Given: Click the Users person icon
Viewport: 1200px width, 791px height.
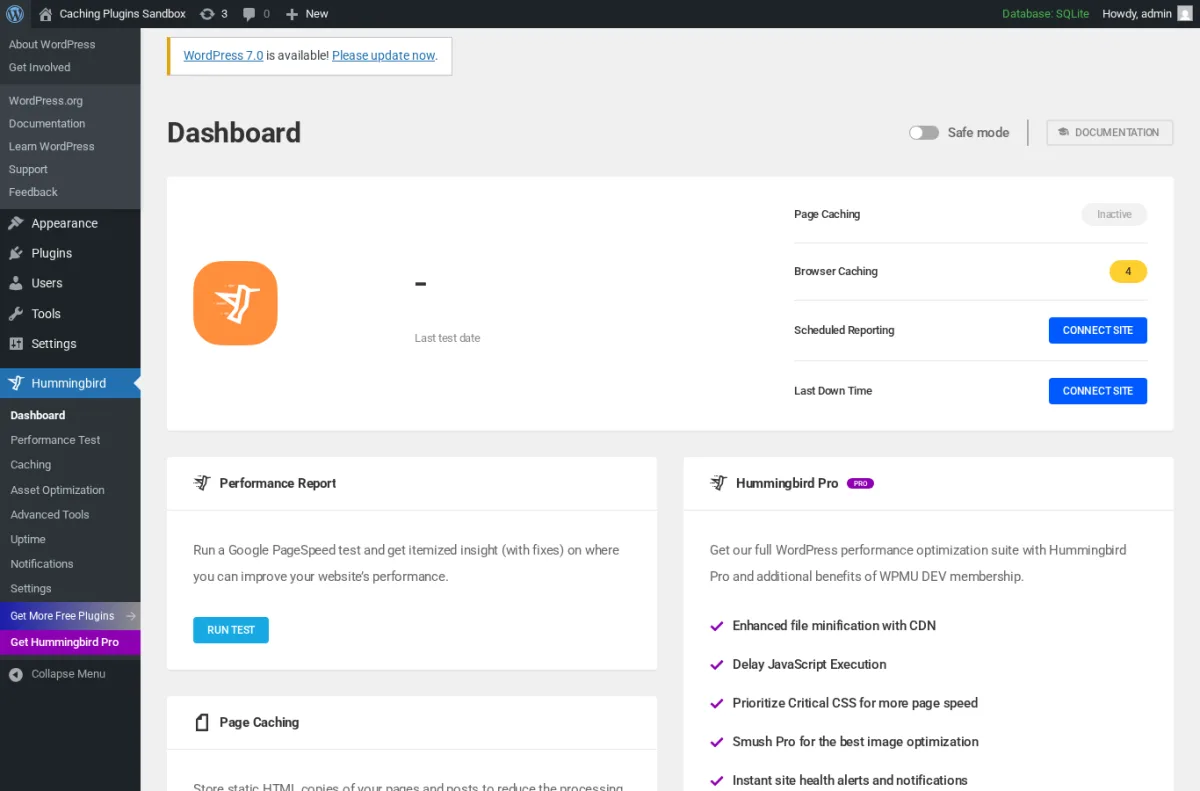Looking at the screenshot, I should click(16, 283).
